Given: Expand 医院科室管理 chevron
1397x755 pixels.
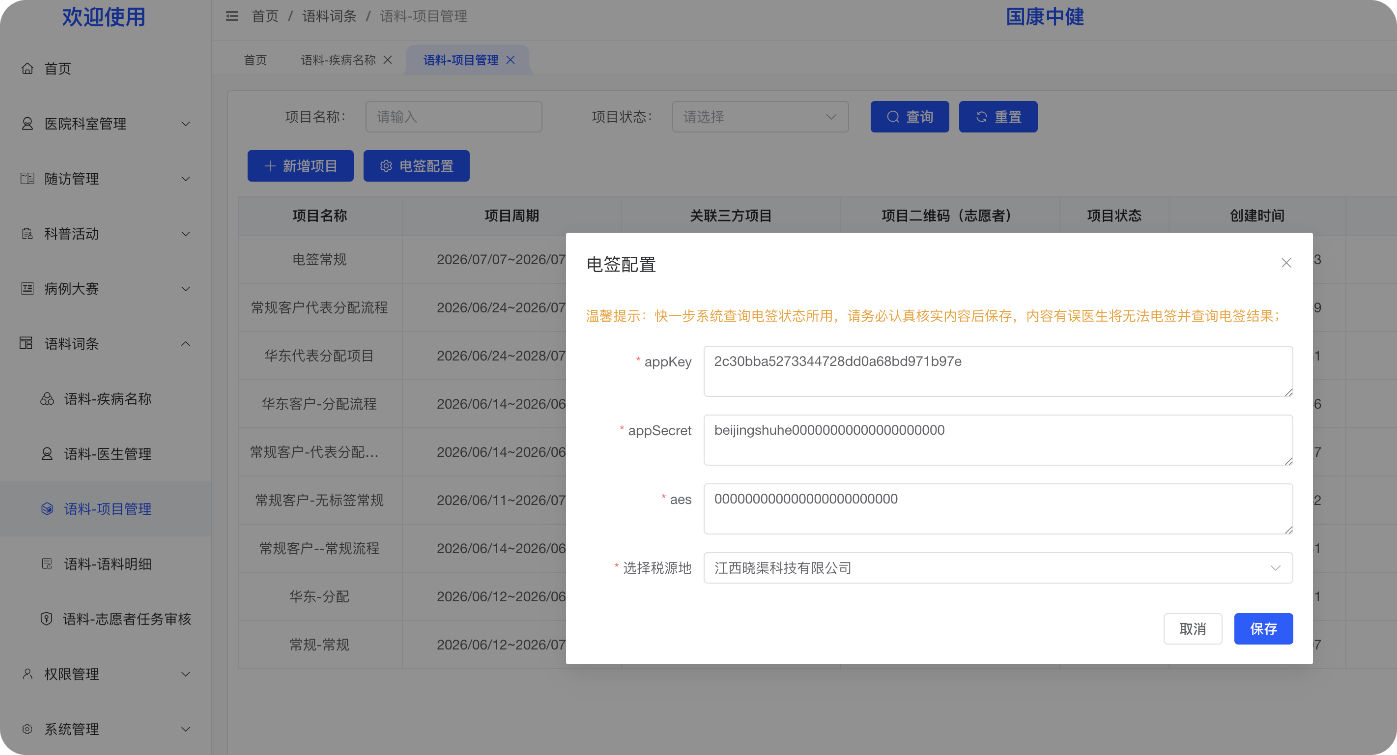Looking at the screenshot, I should [185, 124].
